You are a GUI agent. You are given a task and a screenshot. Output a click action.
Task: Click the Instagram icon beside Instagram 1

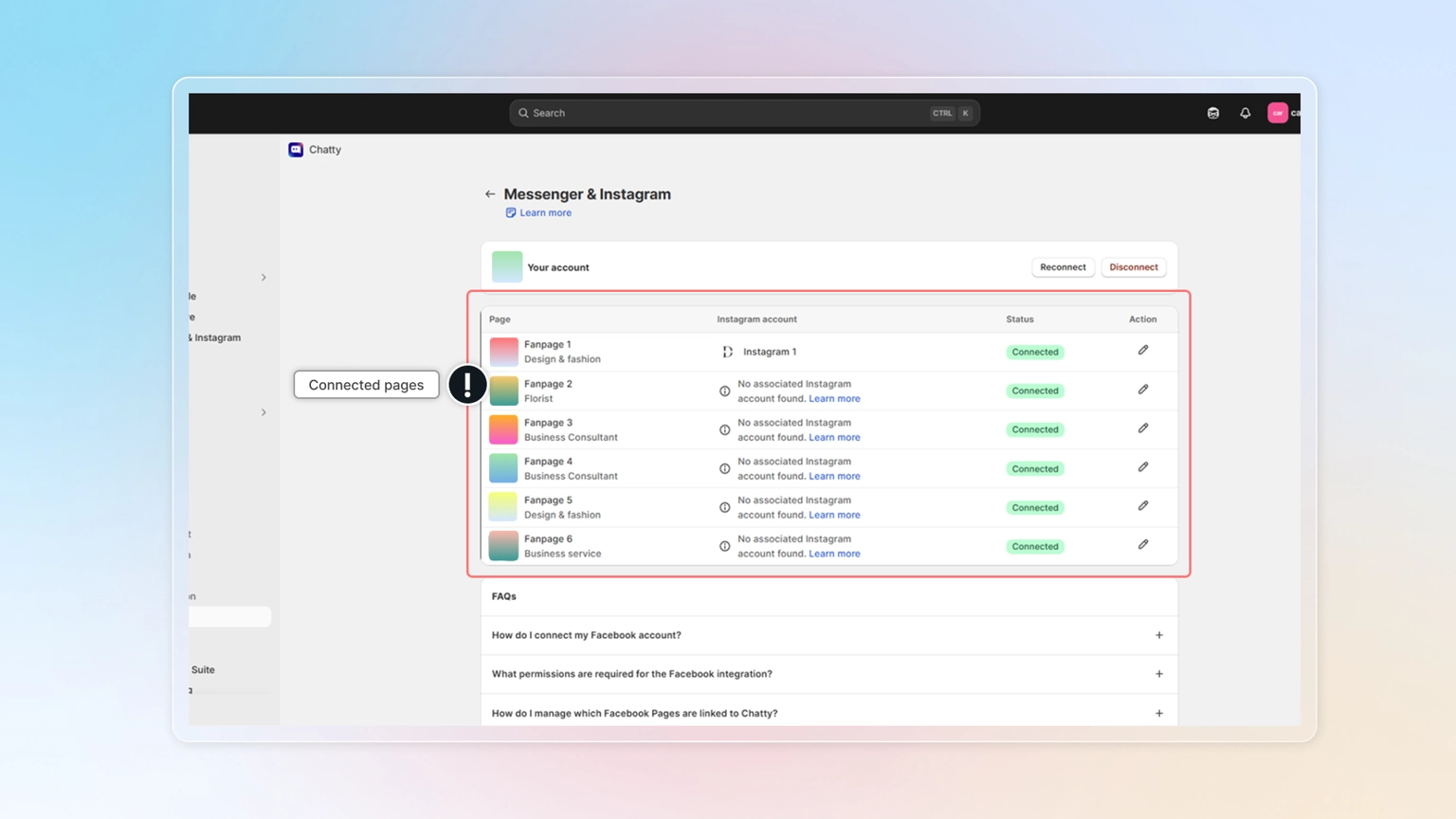(x=726, y=352)
